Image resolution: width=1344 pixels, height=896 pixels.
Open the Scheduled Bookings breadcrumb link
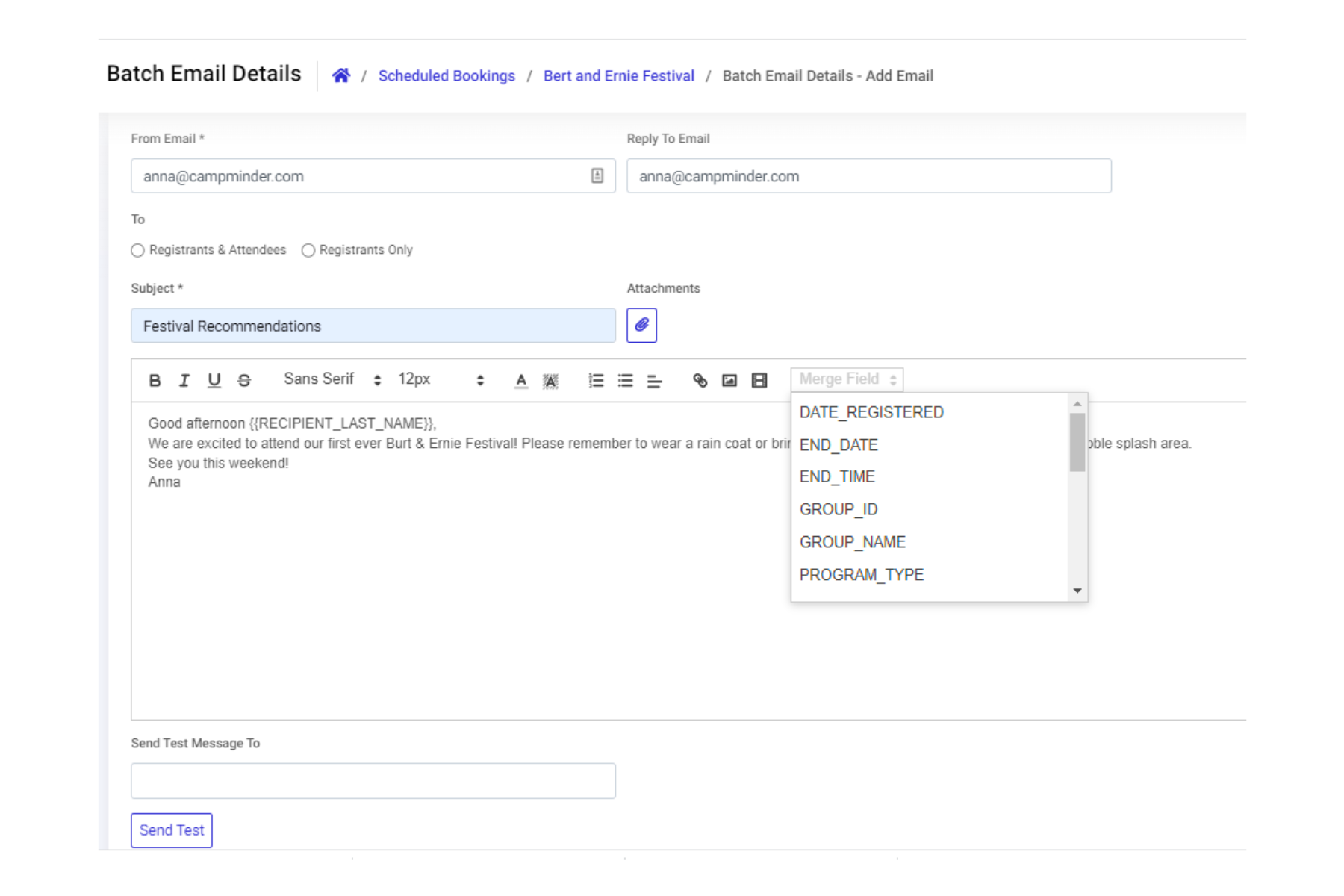[447, 76]
